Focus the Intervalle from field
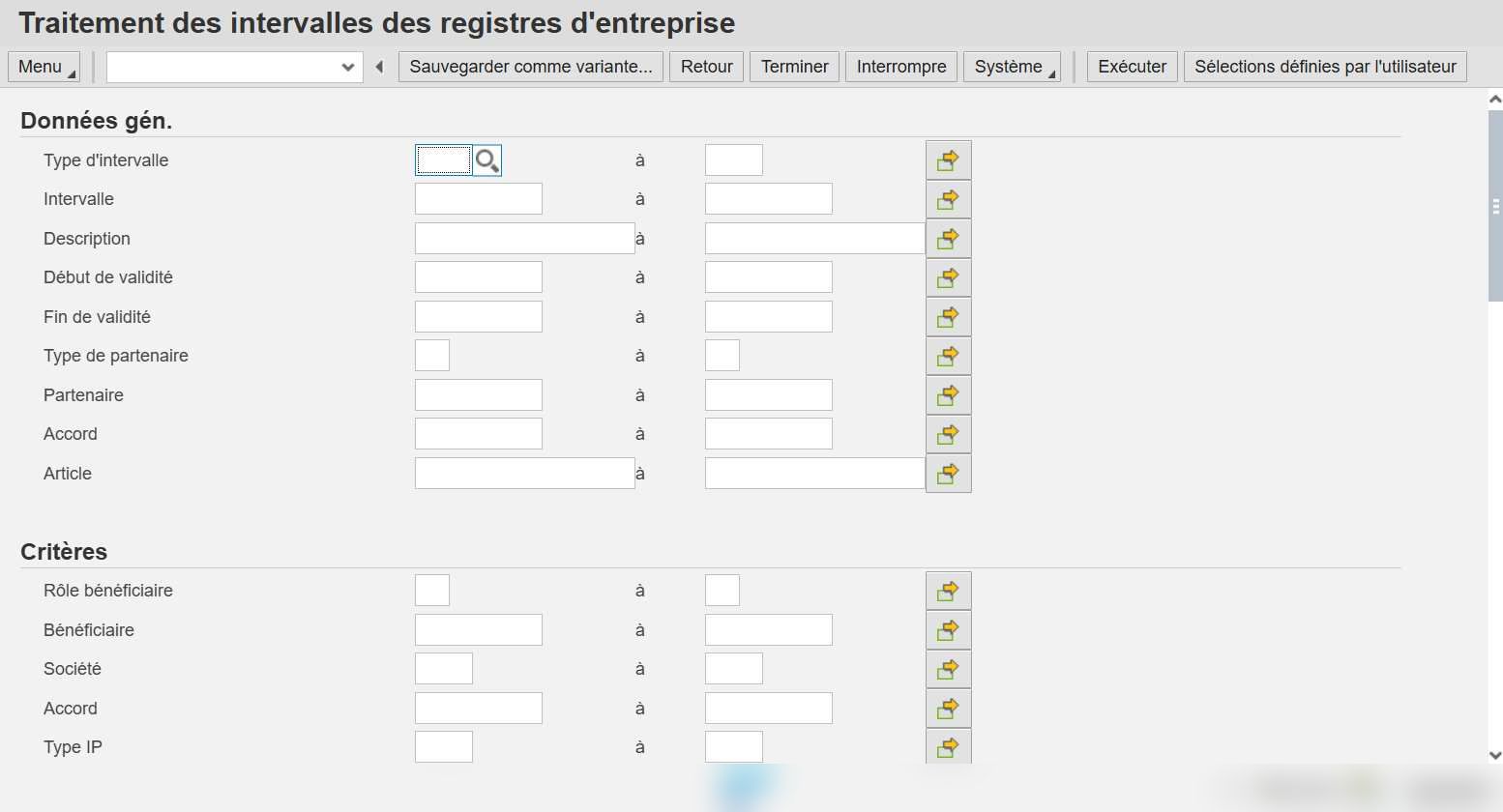Image resolution: width=1503 pixels, height=812 pixels. coord(479,199)
